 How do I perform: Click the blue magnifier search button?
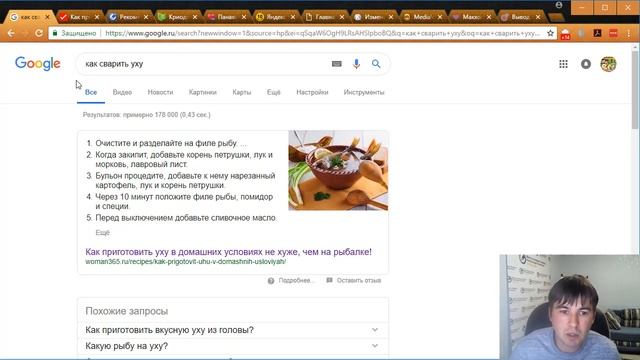point(376,64)
